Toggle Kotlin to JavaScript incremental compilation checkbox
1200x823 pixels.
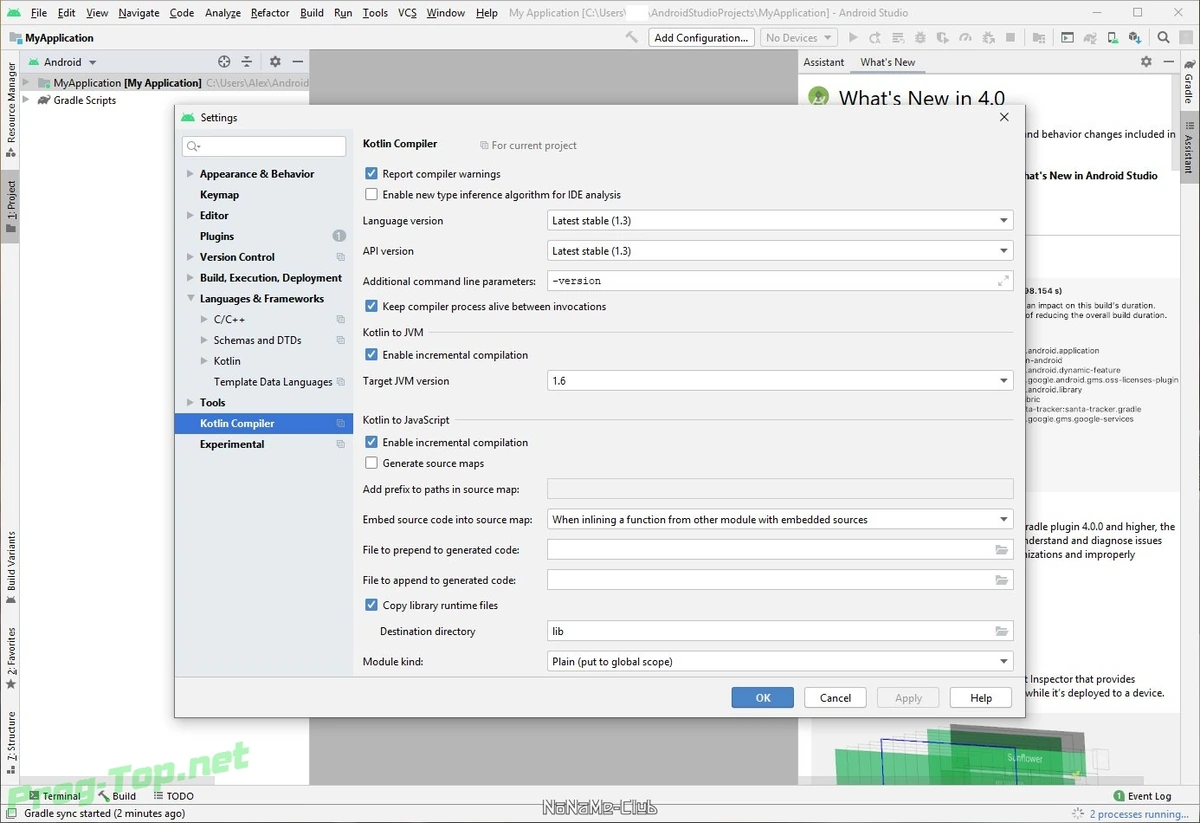[372, 442]
